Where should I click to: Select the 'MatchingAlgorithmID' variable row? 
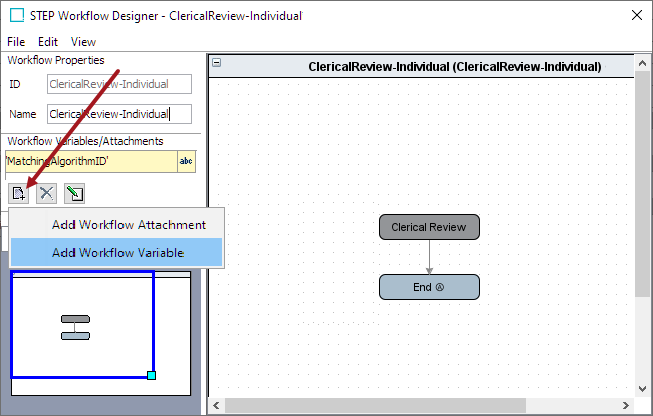pyautogui.click(x=90, y=161)
